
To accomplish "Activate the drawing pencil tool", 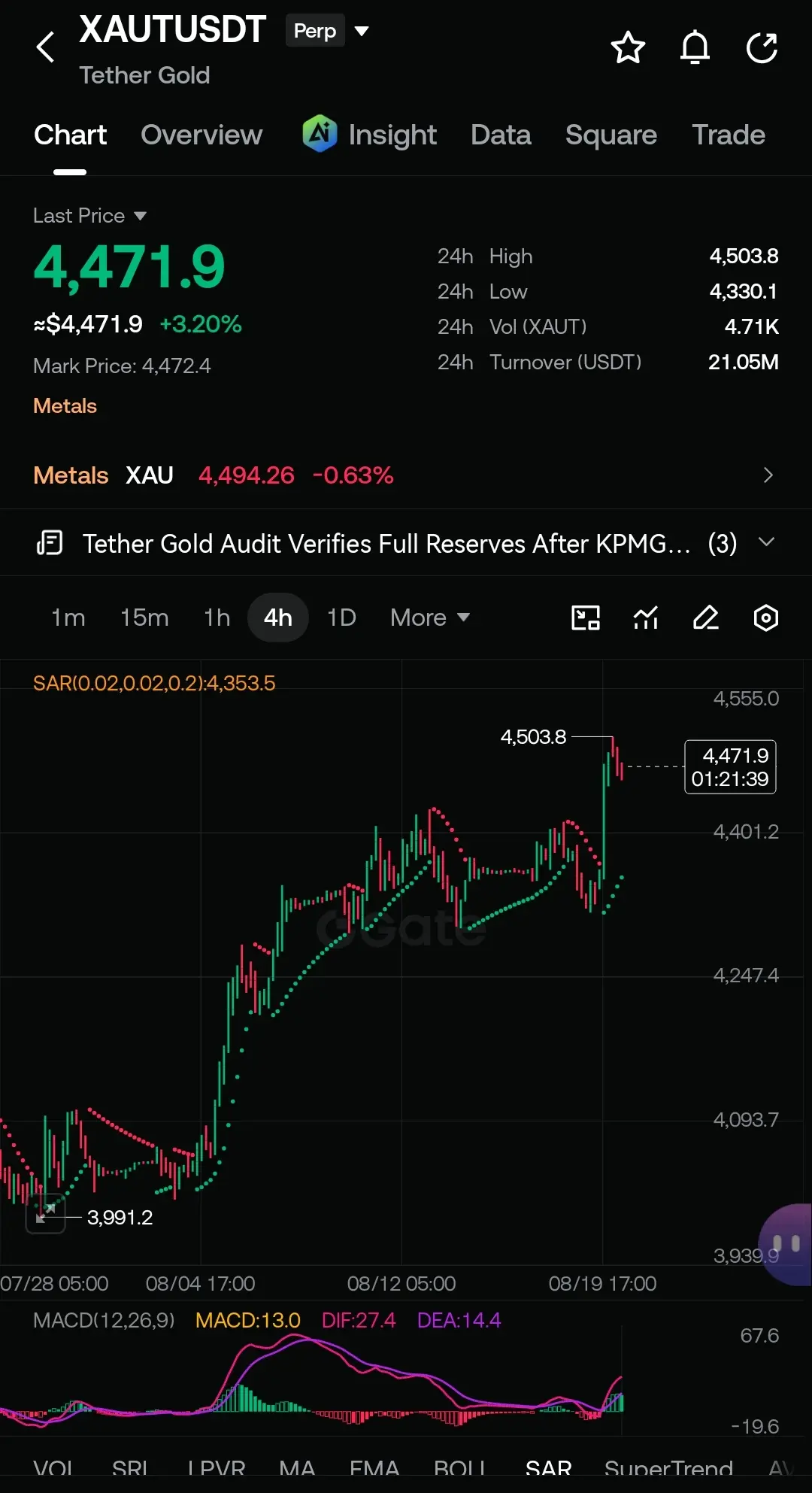I will click(706, 618).
